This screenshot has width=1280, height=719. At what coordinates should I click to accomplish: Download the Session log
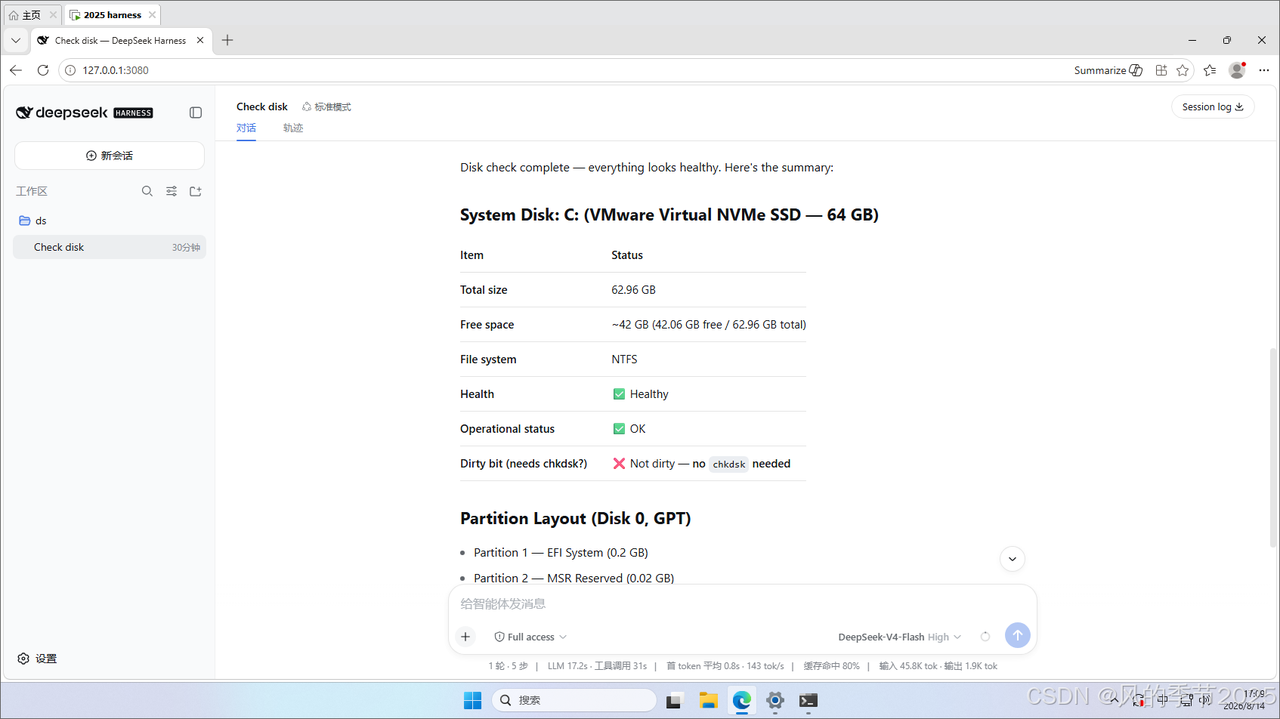coord(1213,107)
